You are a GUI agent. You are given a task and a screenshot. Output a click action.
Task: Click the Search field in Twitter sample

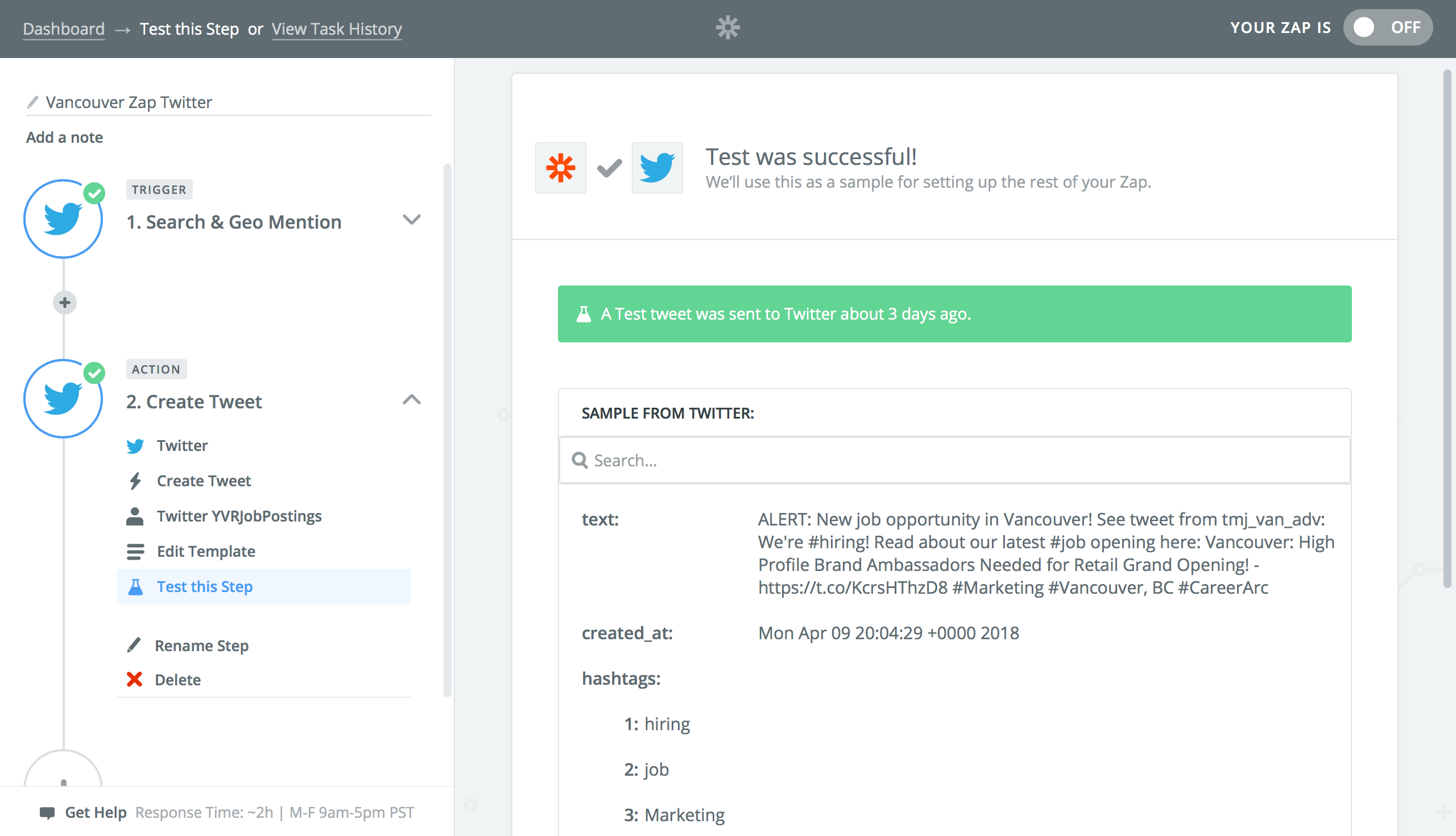tap(954, 460)
